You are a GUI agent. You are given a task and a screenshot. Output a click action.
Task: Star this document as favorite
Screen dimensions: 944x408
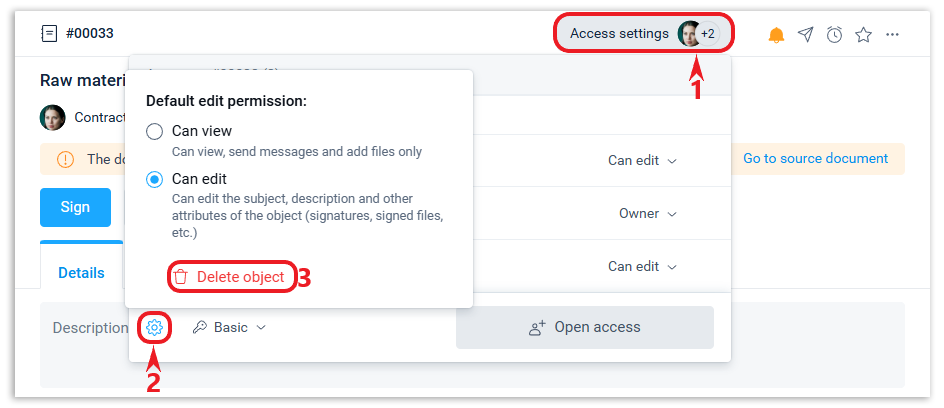(x=863, y=35)
